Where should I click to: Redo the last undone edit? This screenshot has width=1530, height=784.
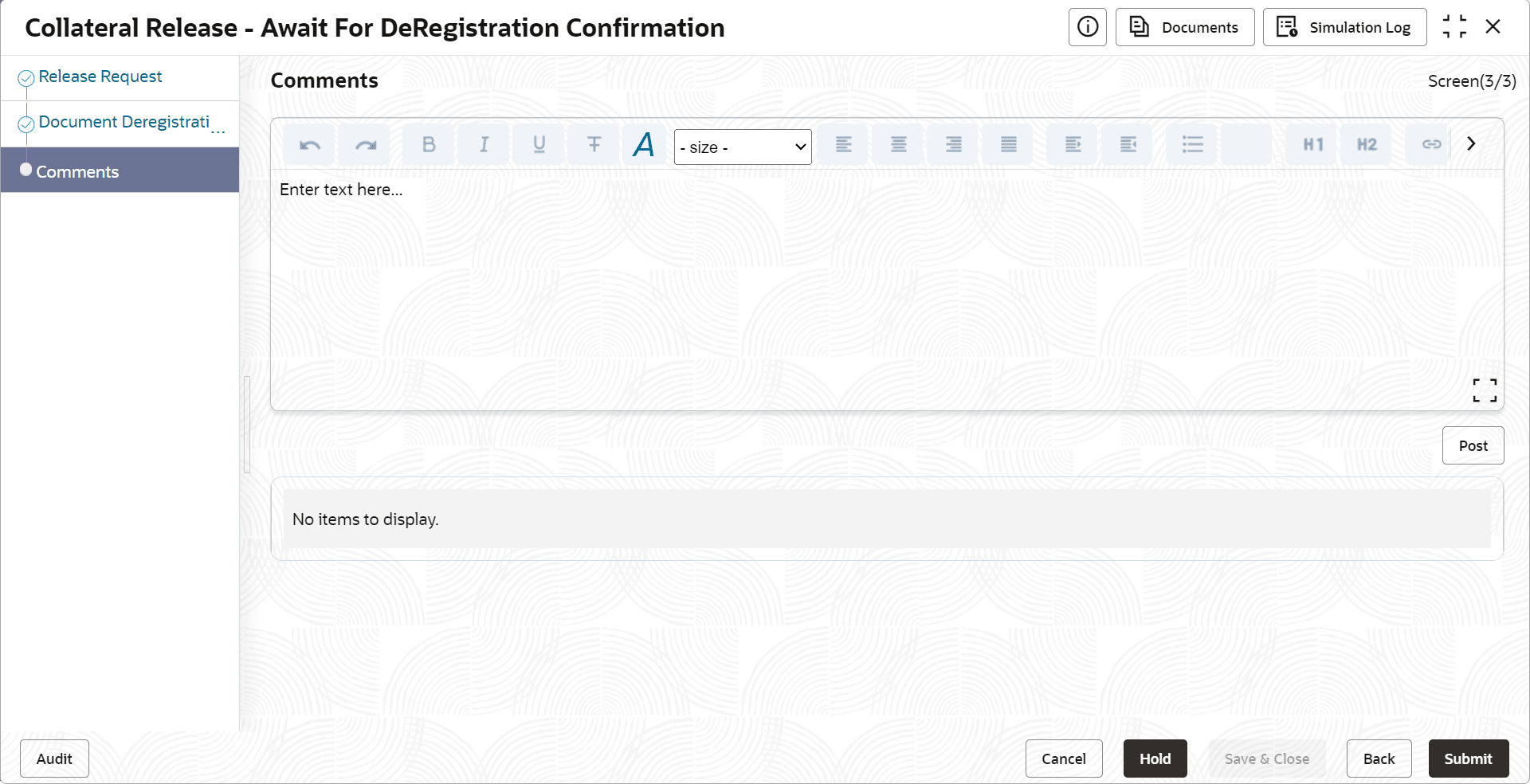(365, 144)
